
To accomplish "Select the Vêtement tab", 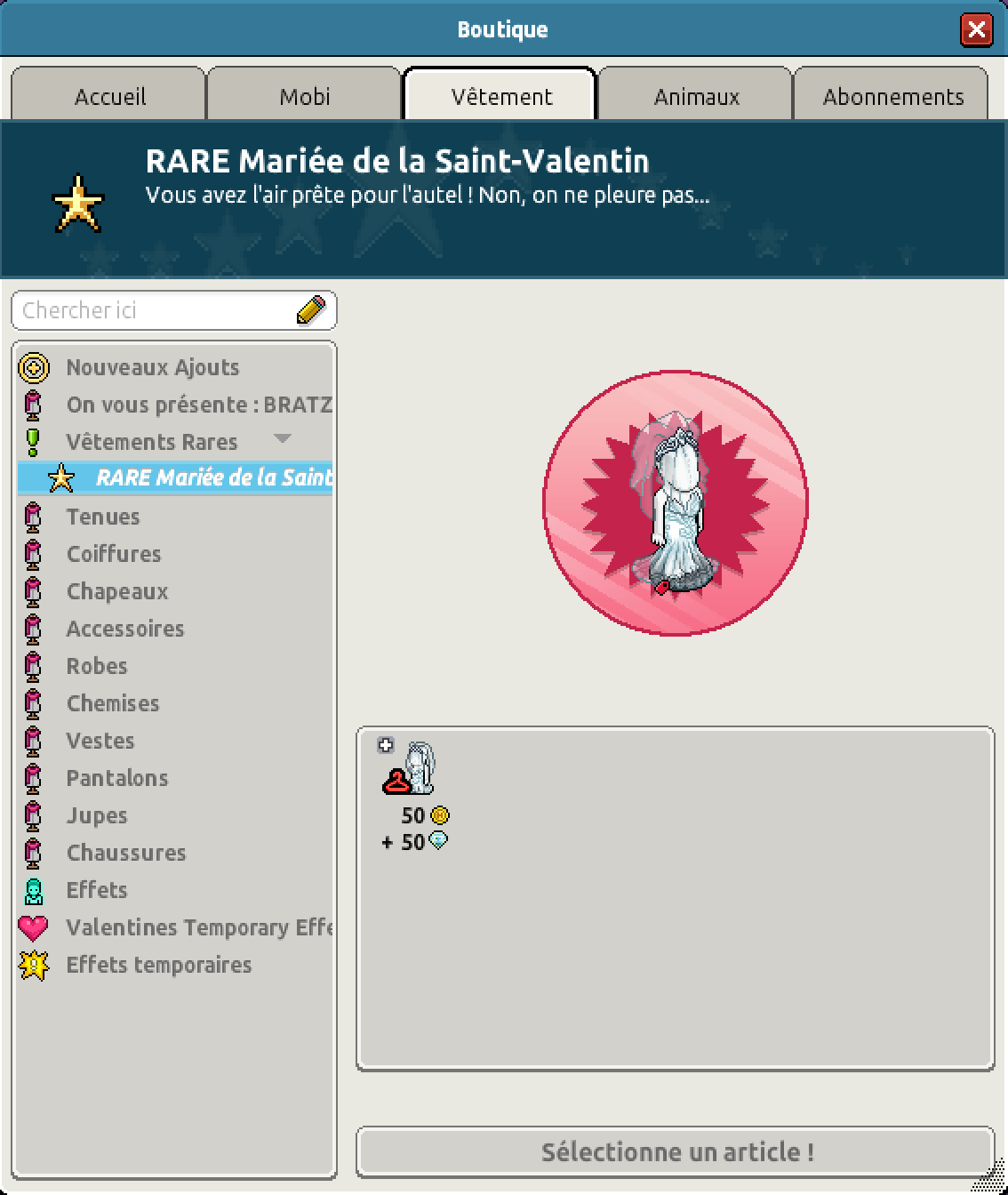I will [x=500, y=93].
